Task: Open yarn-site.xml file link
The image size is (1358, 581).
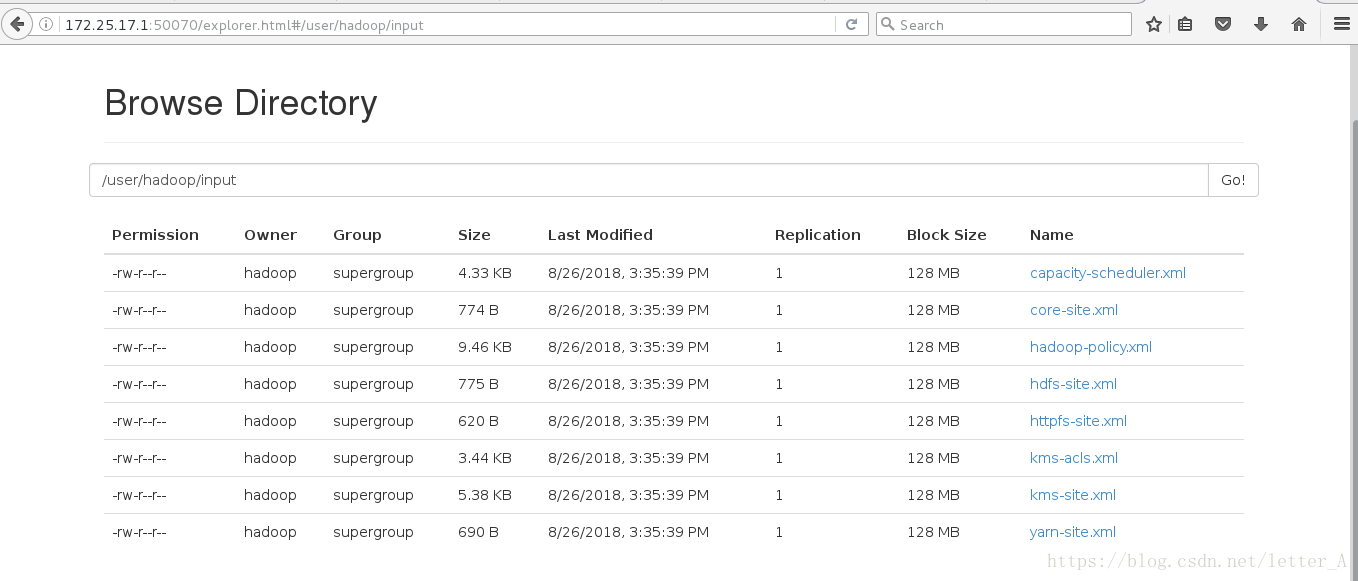Action: 1073,532
